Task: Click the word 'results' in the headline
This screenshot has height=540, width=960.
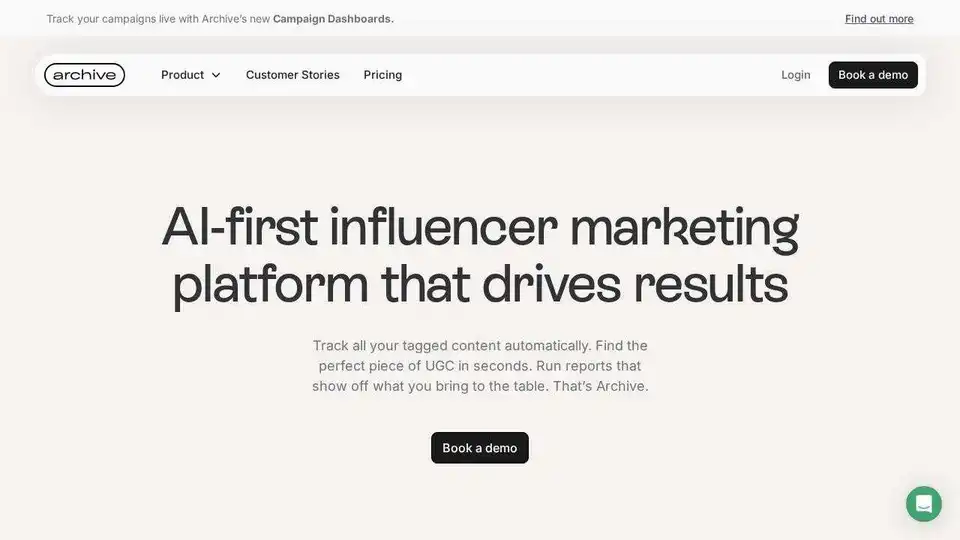Action: point(711,283)
